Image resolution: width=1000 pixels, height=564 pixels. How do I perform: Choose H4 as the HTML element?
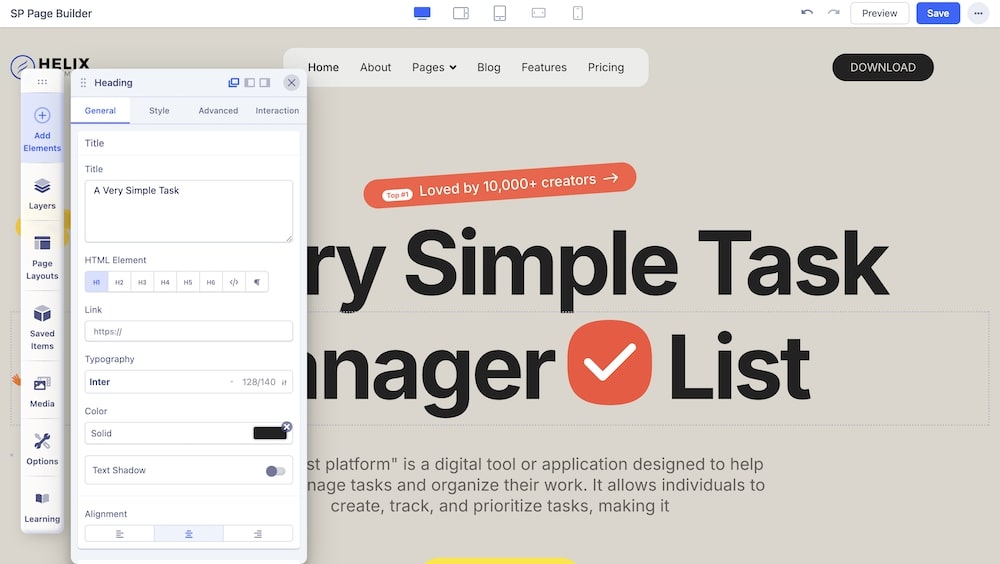pos(165,283)
